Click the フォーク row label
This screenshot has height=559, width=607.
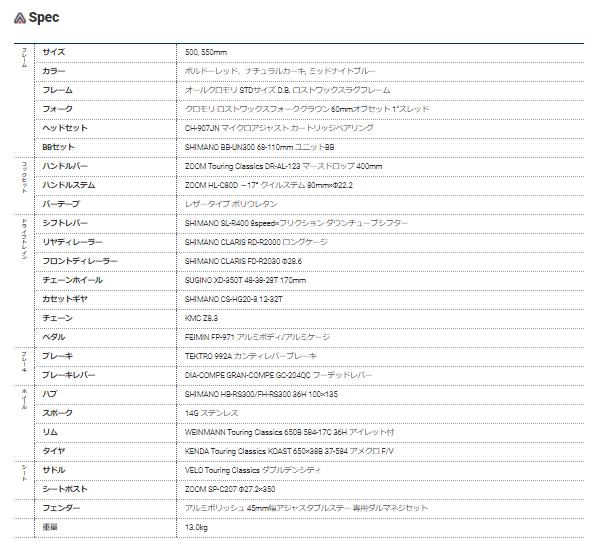[58, 109]
